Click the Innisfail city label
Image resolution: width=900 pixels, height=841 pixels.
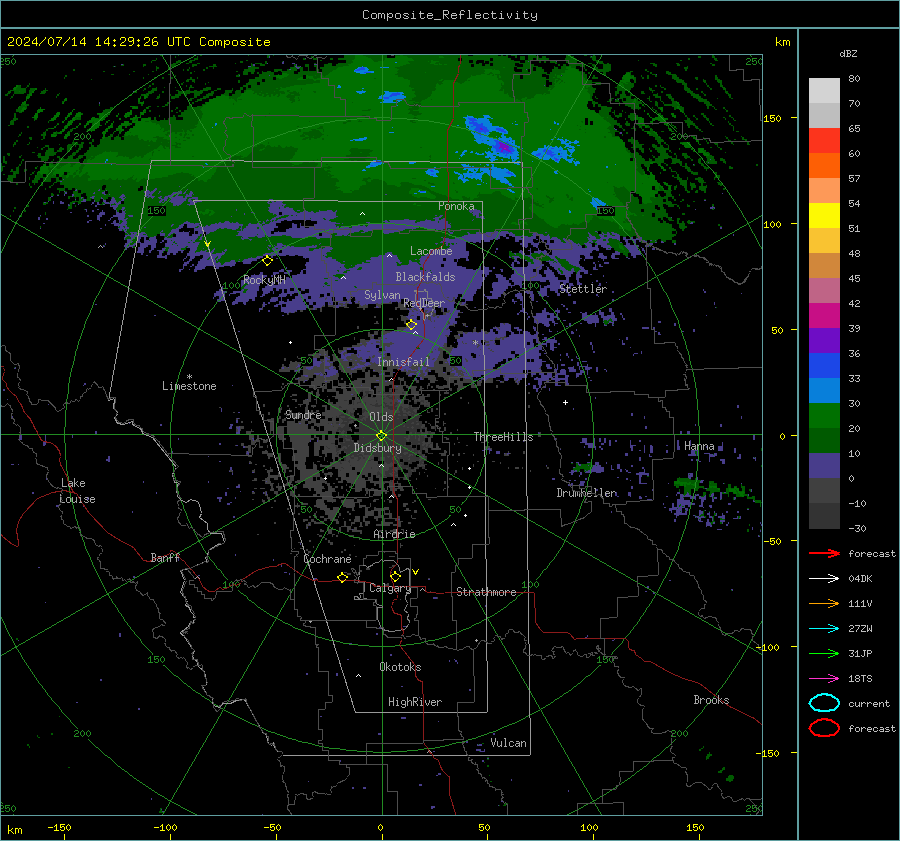(403, 362)
